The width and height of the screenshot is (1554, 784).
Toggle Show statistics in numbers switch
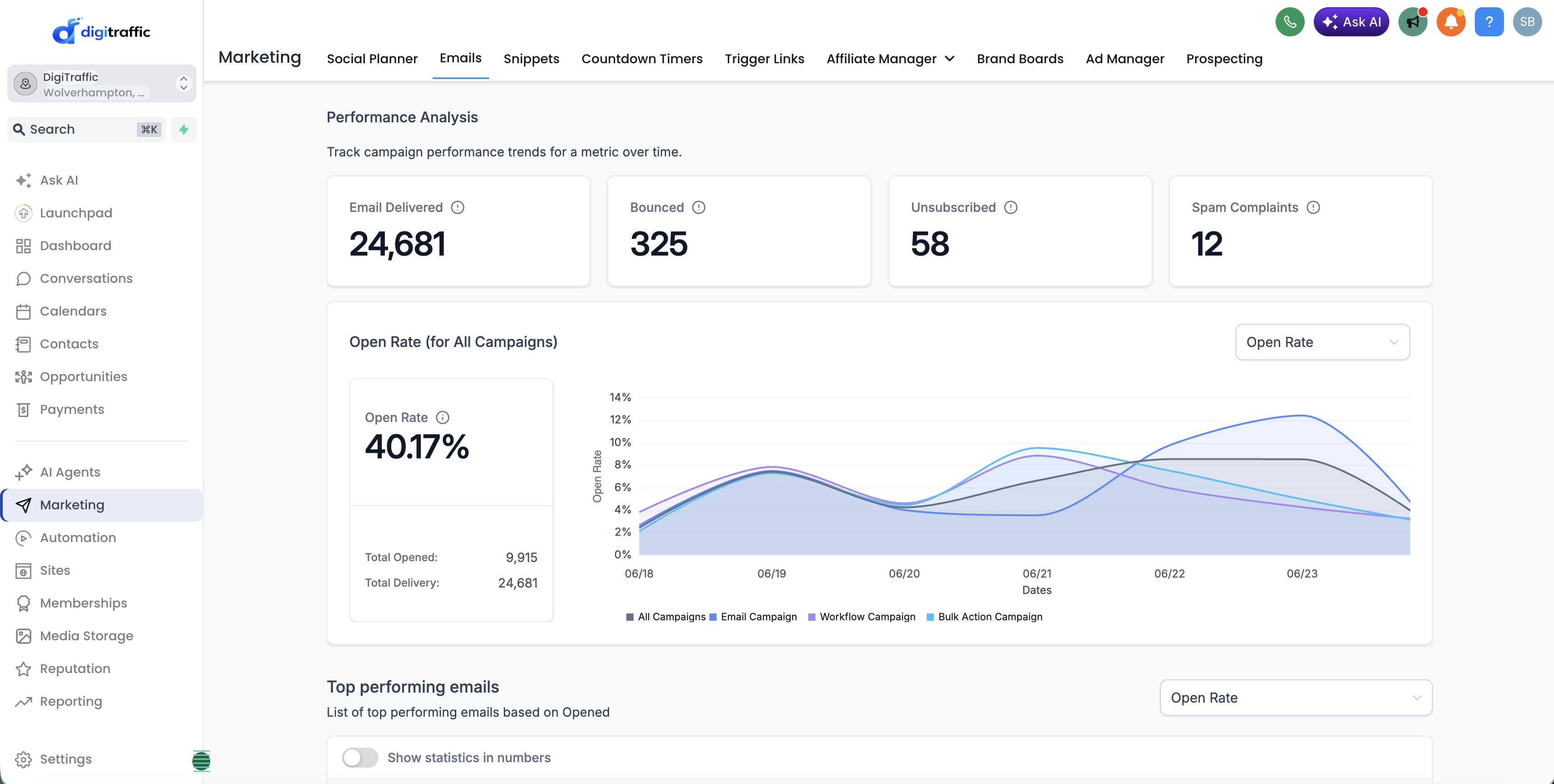pos(360,758)
